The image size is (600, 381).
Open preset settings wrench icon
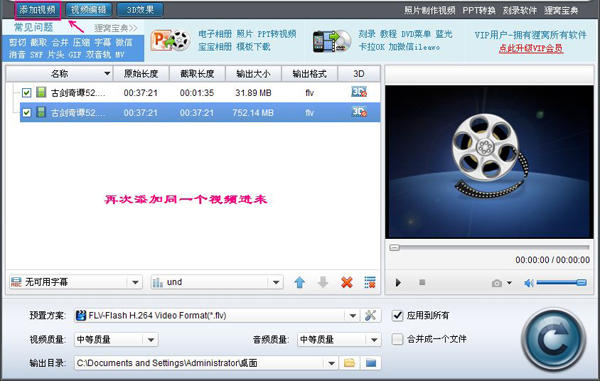pyautogui.click(x=370, y=316)
